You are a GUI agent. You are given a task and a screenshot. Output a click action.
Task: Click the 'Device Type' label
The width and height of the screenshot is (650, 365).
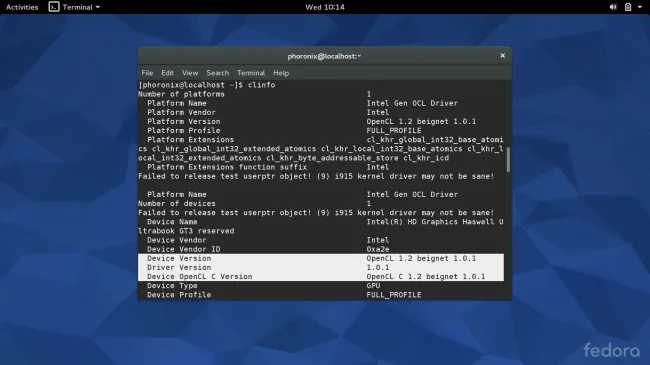172,286
